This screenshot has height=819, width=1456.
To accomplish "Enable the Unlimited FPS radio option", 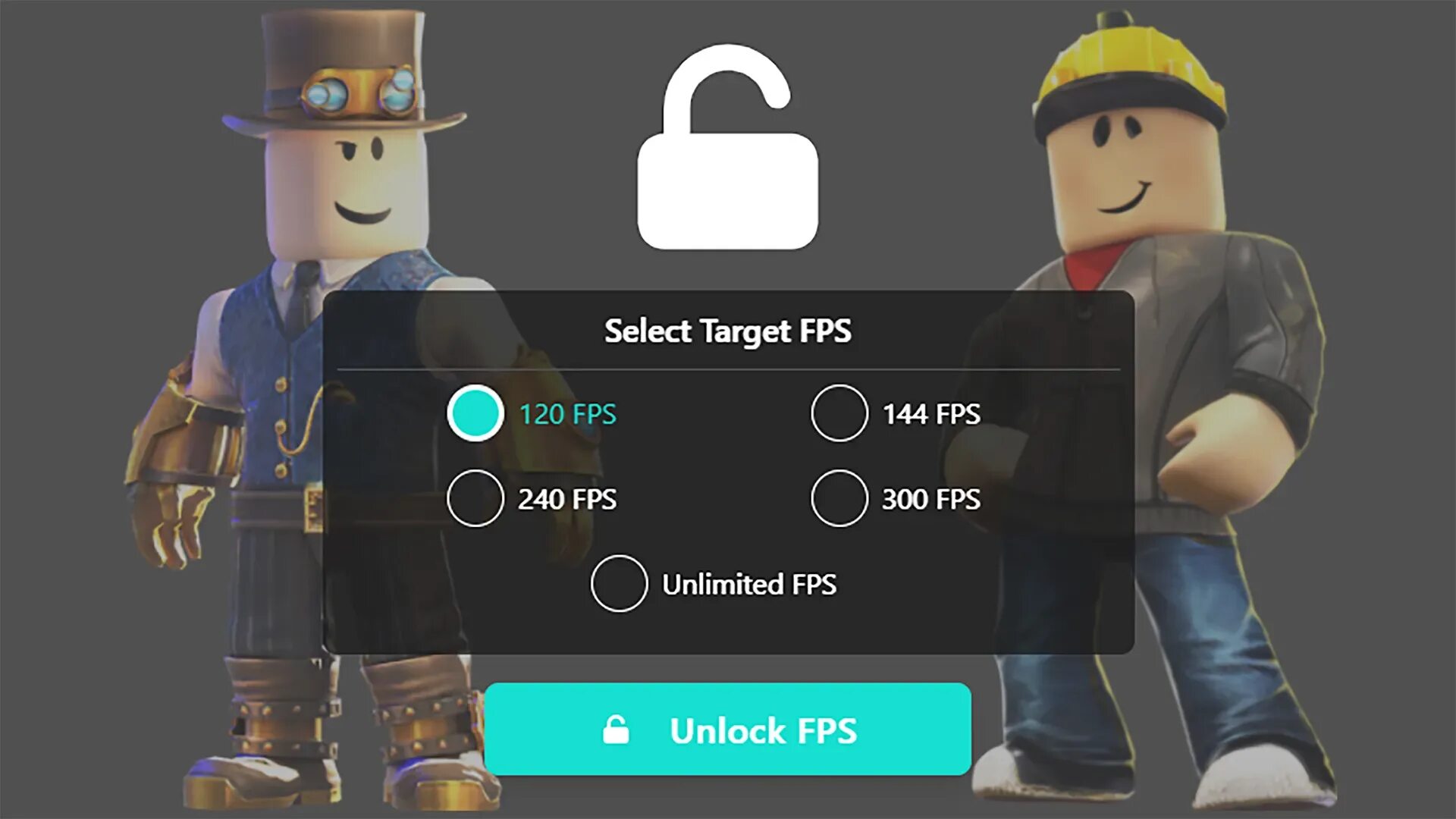I will (620, 584).
